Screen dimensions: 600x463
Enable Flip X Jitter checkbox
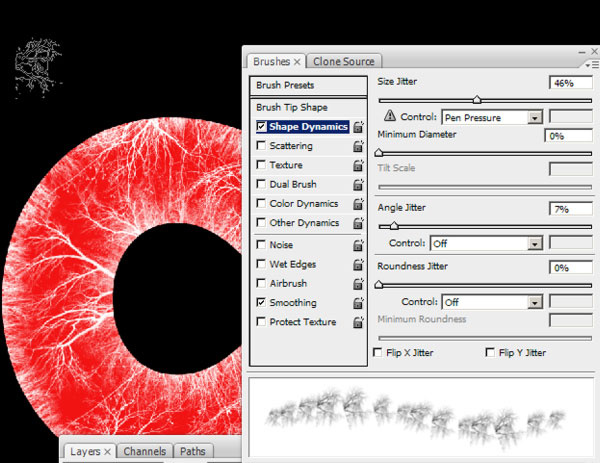coord(377,352)
